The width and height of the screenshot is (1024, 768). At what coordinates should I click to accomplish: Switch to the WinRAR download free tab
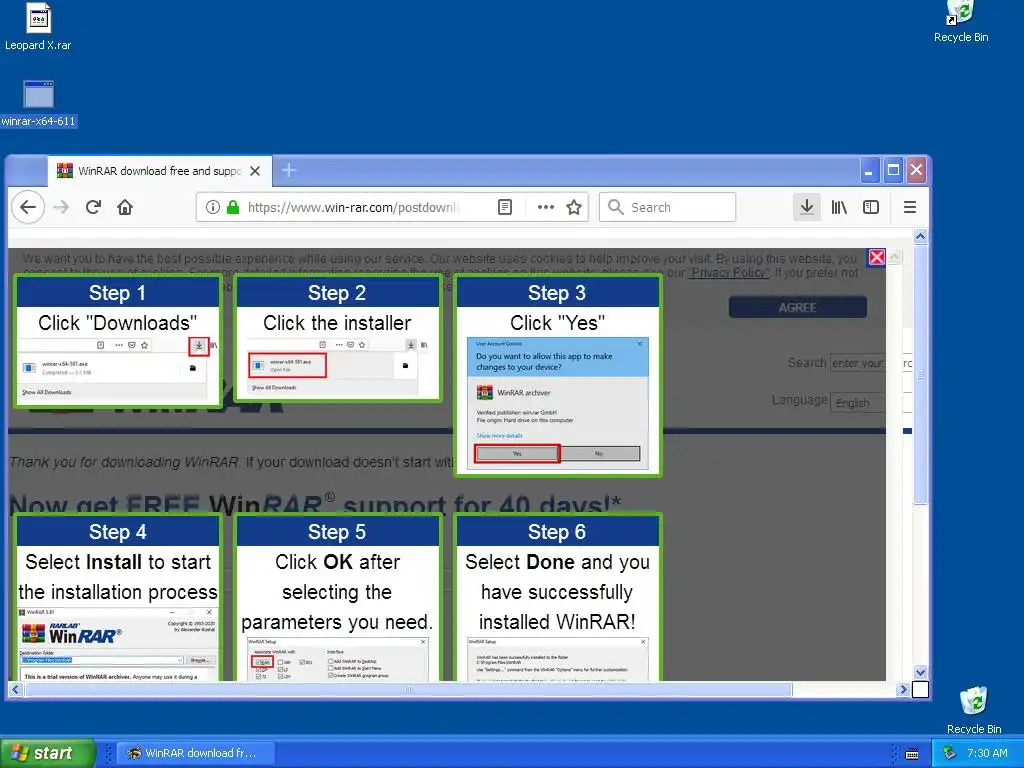(x=160, y=171)
